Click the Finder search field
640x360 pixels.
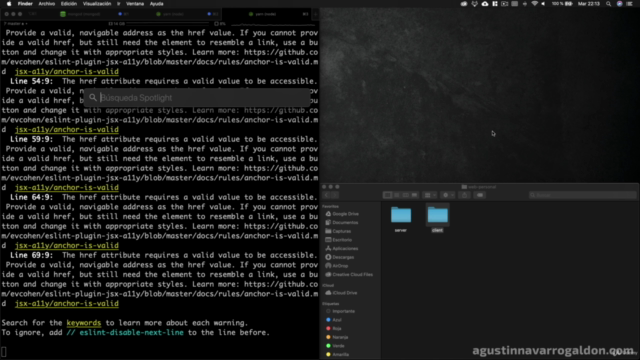582,195
